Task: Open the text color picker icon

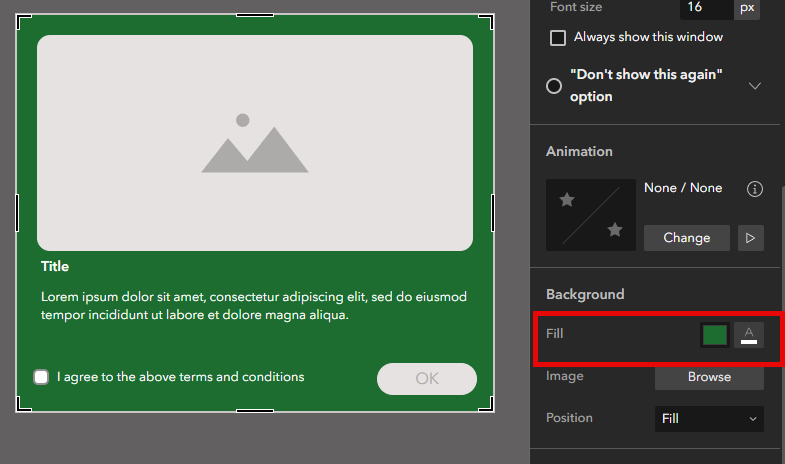Action: tap(749, 335)
